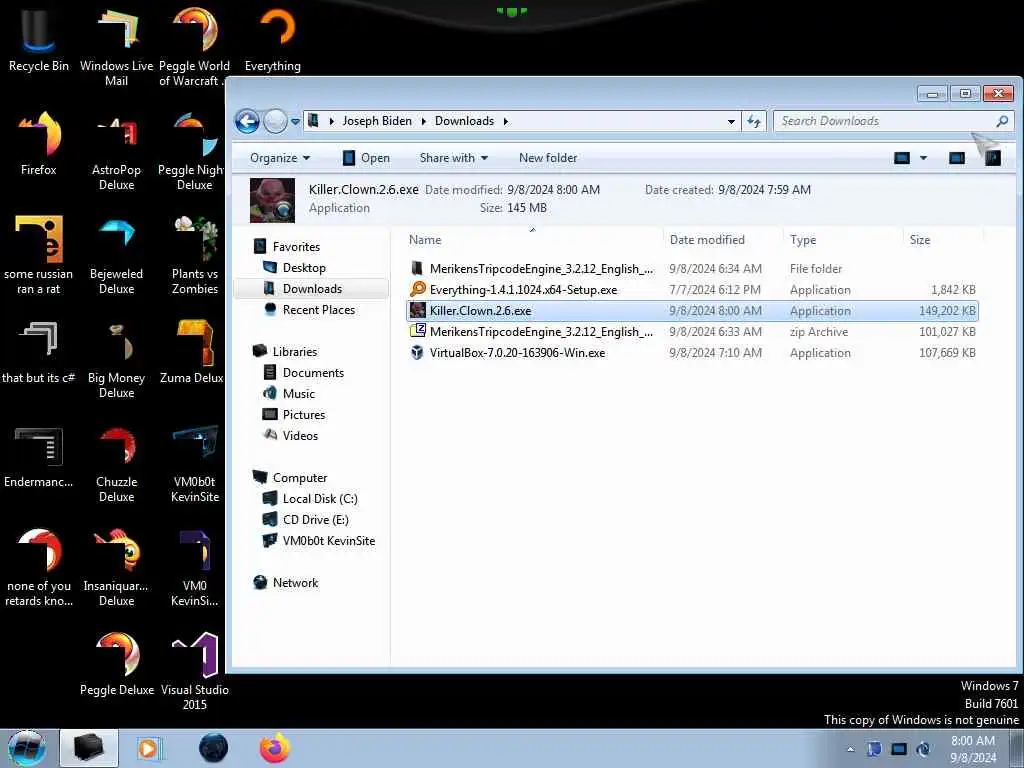Screen dimensions: 1024x768
Task: Select the Everything desktop shortcut
Action: tap(273, 40)
